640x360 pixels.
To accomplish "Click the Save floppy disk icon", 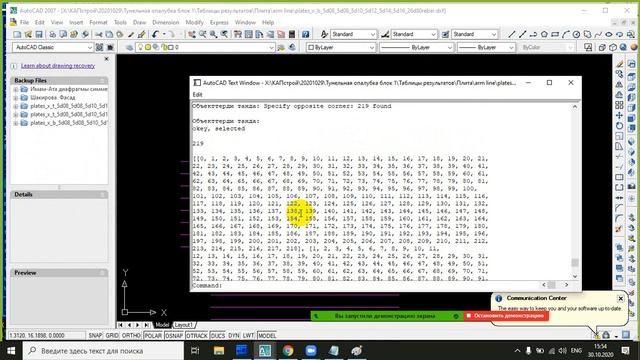I will click(39, 35).
